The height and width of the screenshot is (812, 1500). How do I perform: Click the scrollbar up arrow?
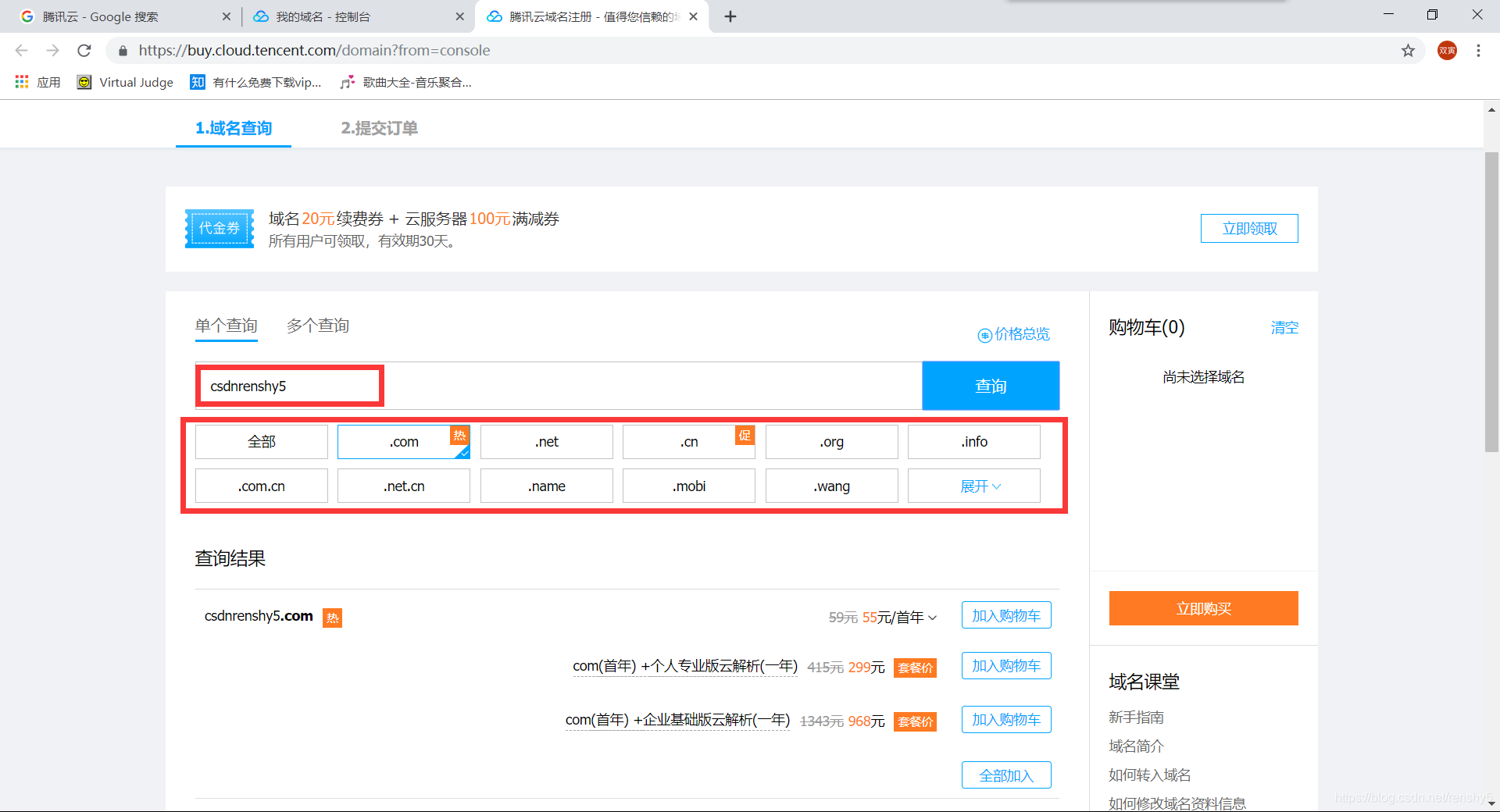tap(1491, 109)
